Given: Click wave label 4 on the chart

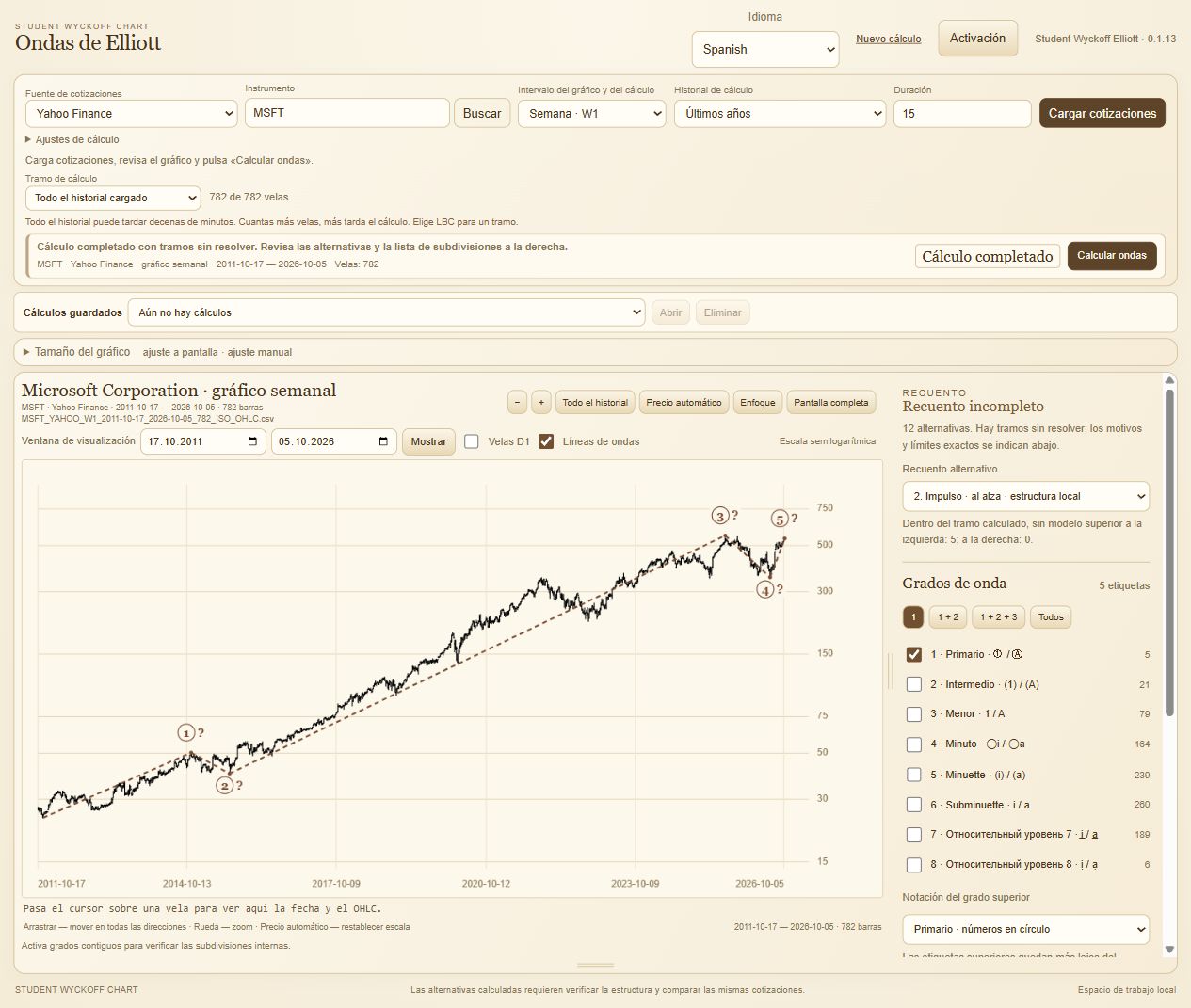Looking at the screenshot, I should (765, 590).
